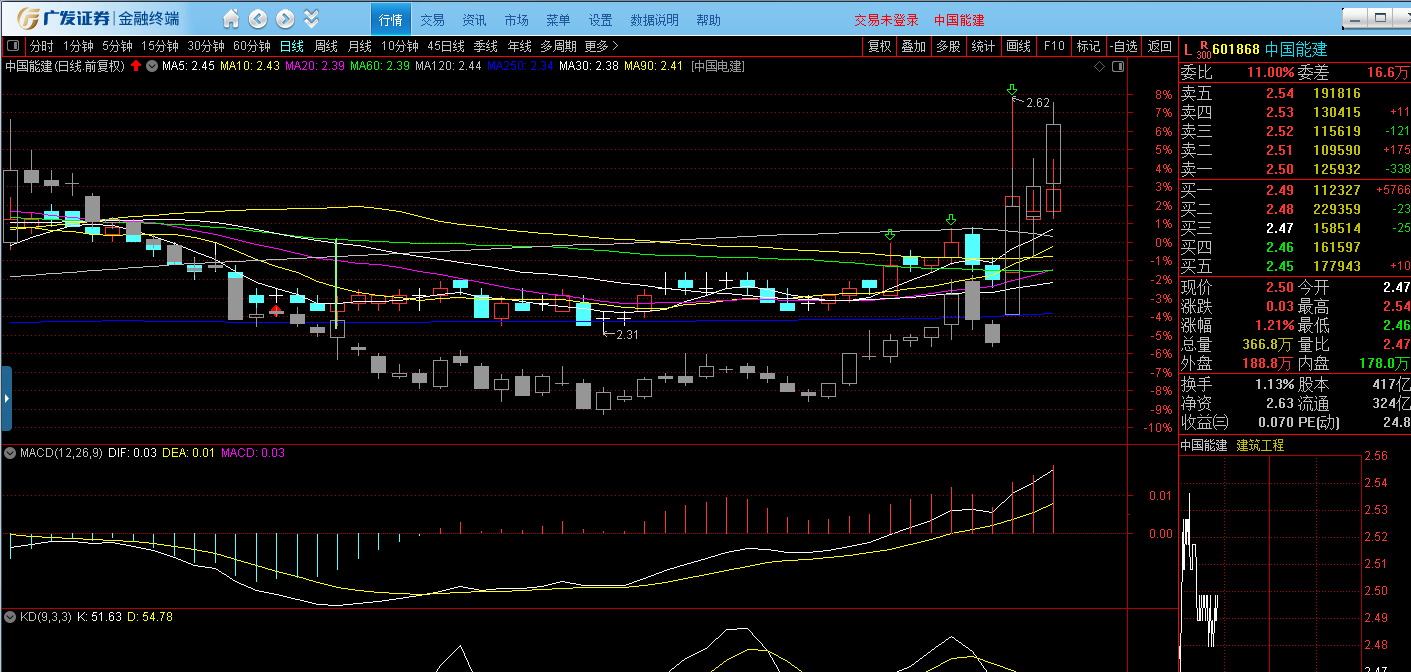
Task: Select the 周线 period
Action: point(326,46)
